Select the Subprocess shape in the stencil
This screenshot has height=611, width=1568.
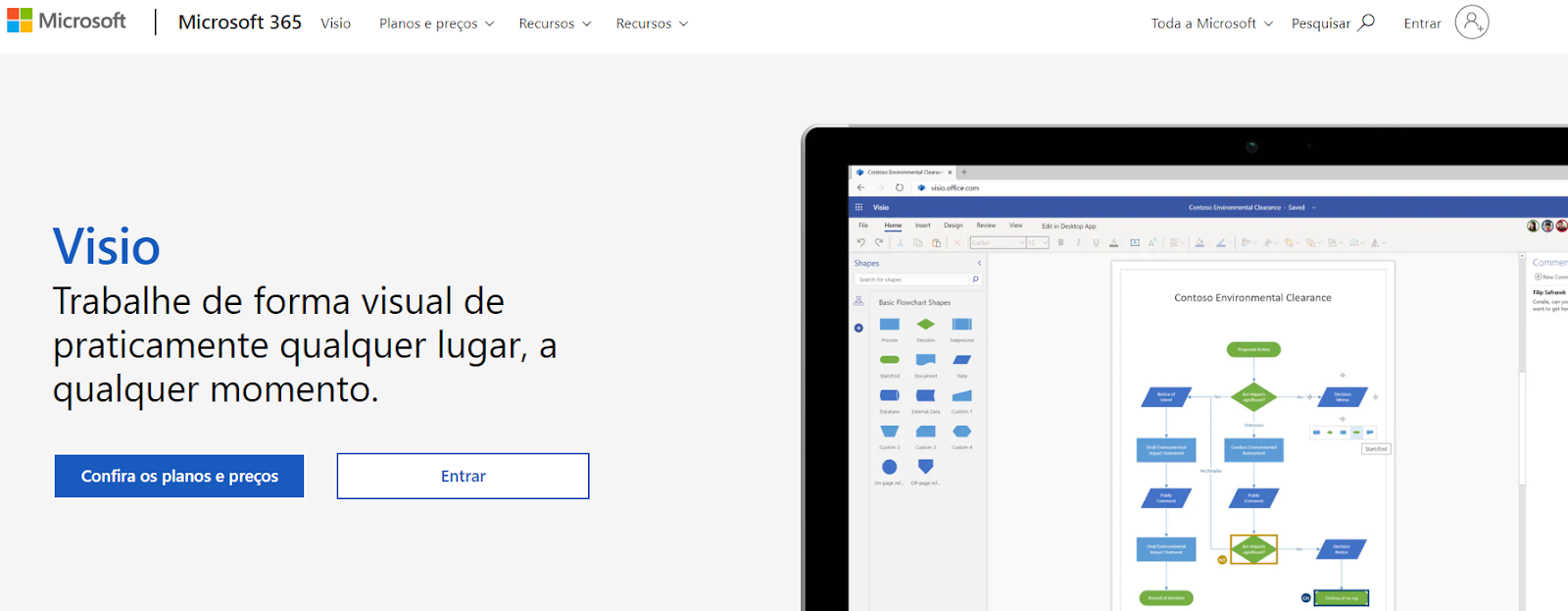(961, 325)
